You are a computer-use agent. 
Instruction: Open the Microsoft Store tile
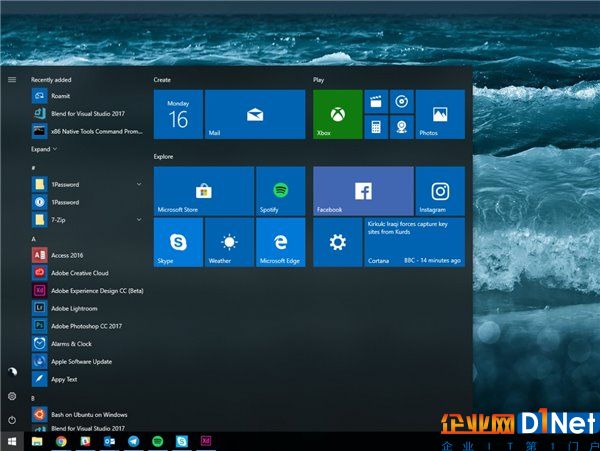(x=204, y=191)
